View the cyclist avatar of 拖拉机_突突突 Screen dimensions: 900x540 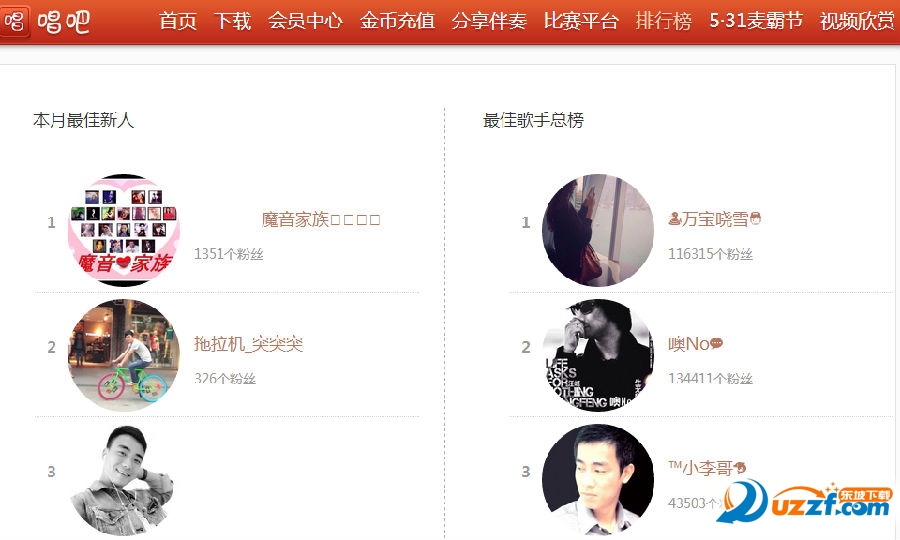coord(124,355)
